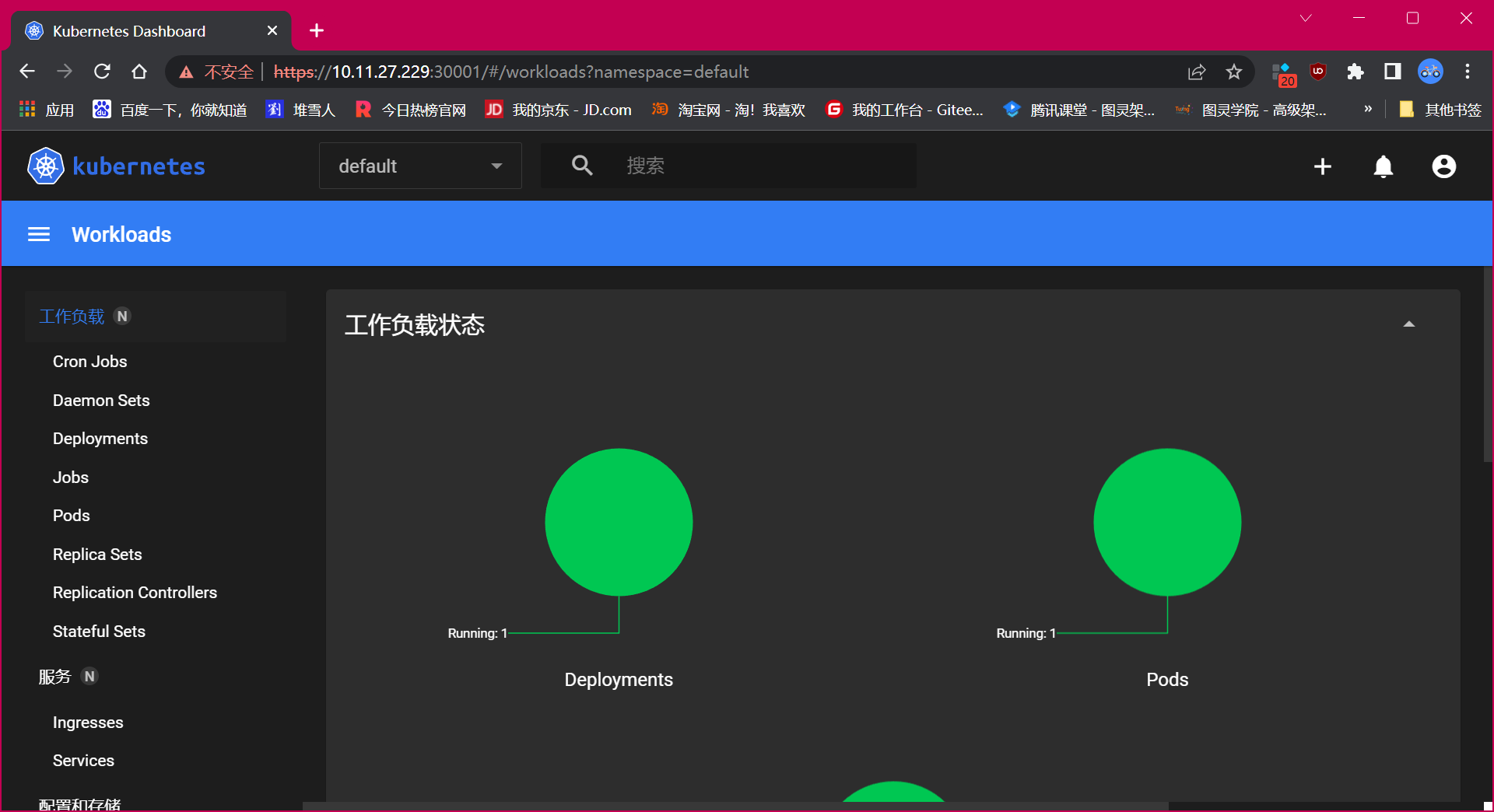The height and width of the screenshot is (812, 1494).
Task: Open the user account icon
Action: tap(1444, 166)
